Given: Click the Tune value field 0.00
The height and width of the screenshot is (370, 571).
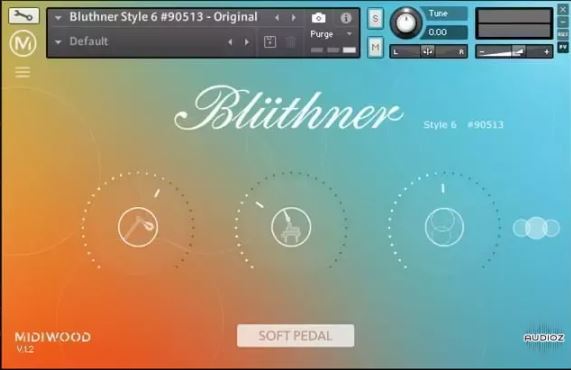Looking at the screenshot, I should click(x=444, y=32).
